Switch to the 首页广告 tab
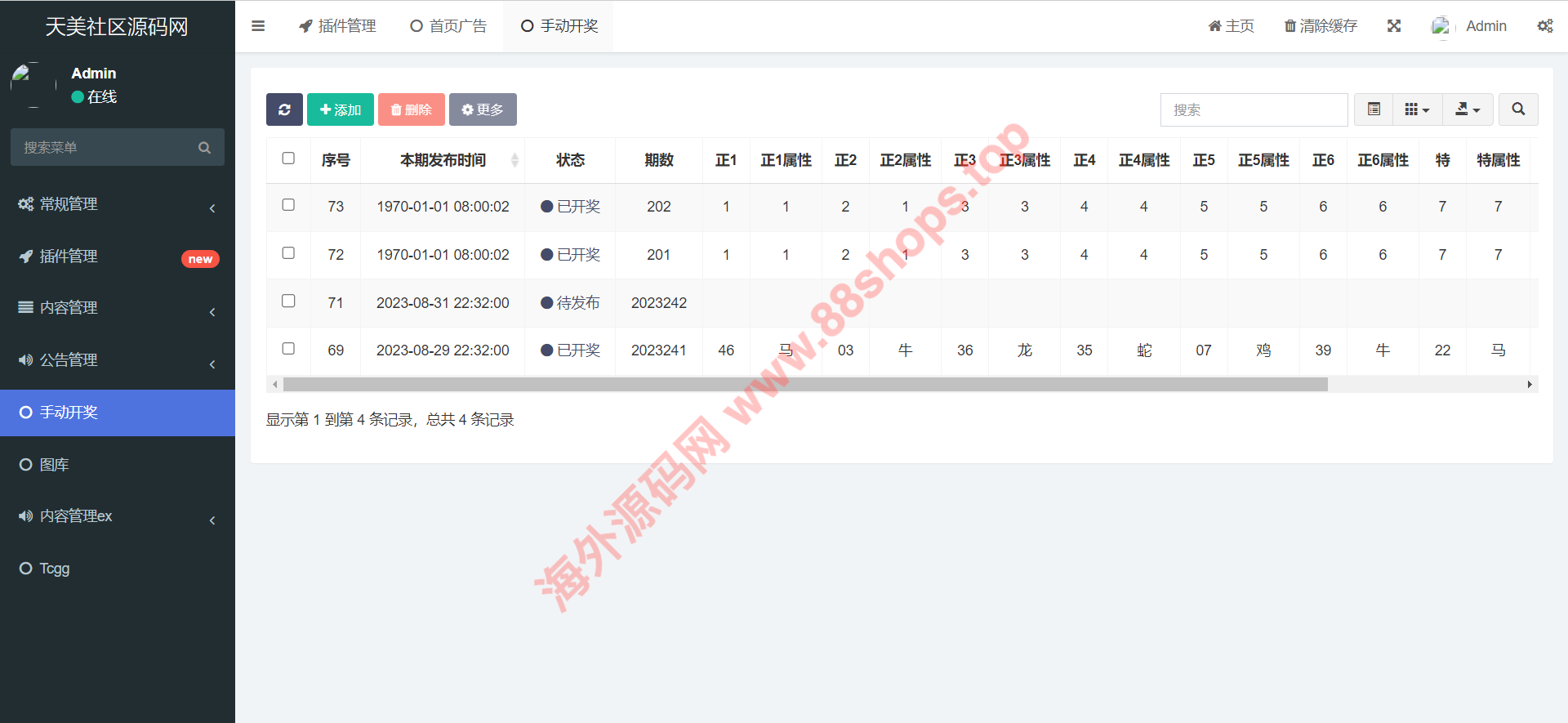 coord(448,26)
